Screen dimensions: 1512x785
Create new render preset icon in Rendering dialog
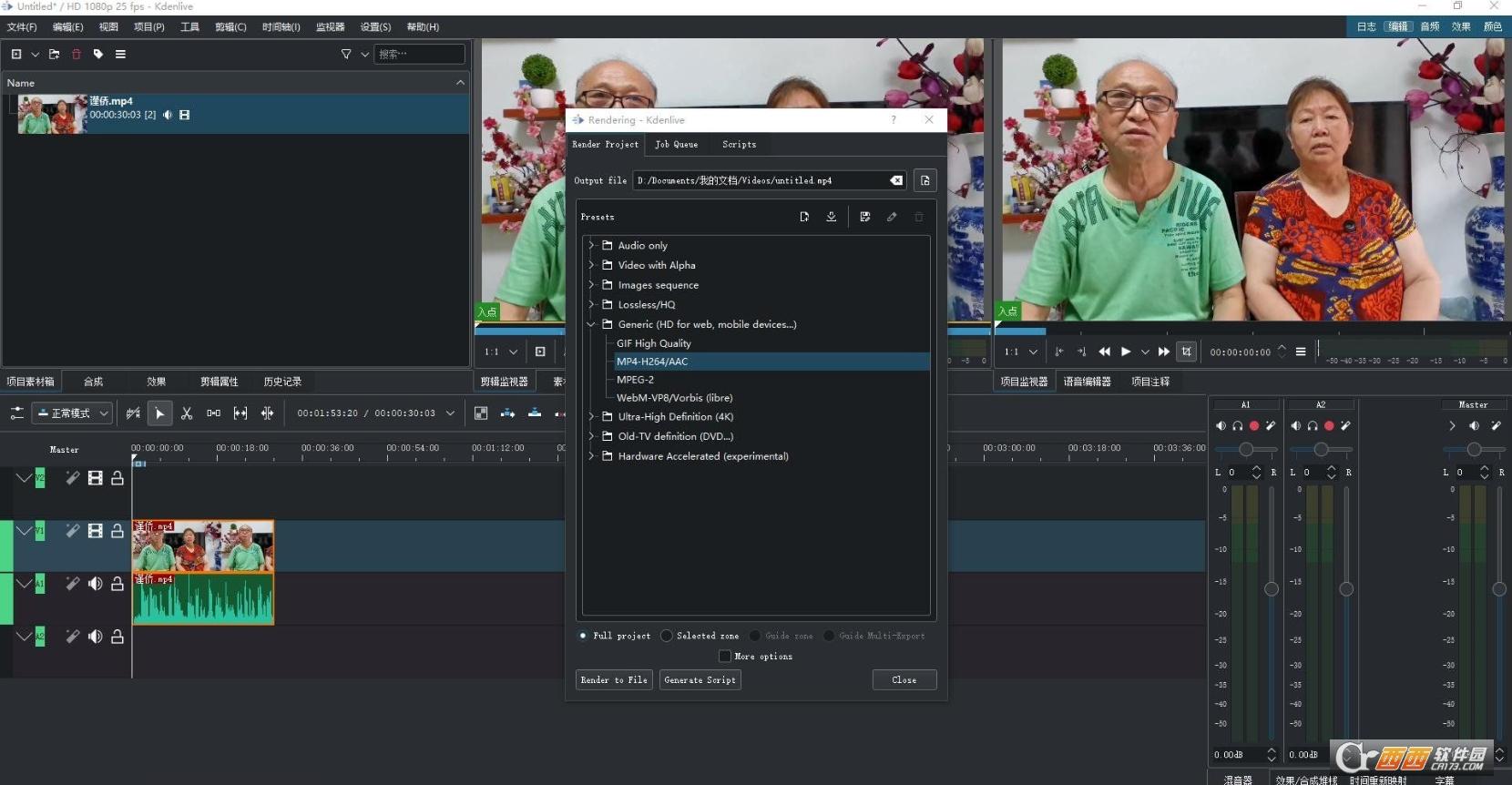click(x=804, y=217)
